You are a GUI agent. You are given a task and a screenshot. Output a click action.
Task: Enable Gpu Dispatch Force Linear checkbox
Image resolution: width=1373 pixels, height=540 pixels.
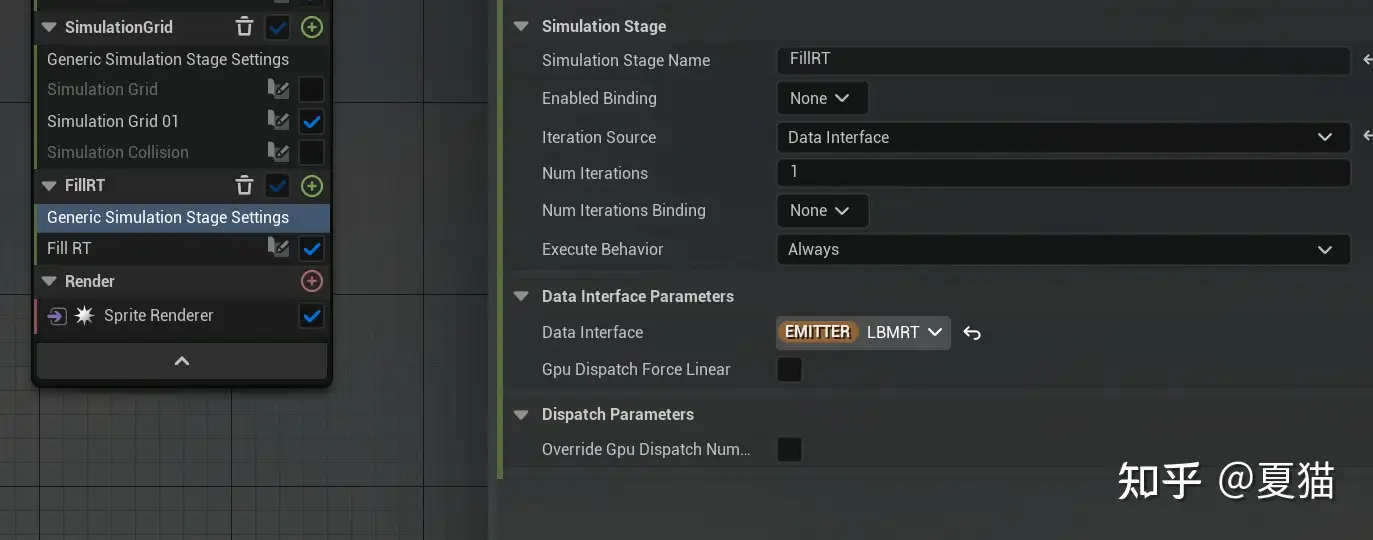tap(789, 370)
